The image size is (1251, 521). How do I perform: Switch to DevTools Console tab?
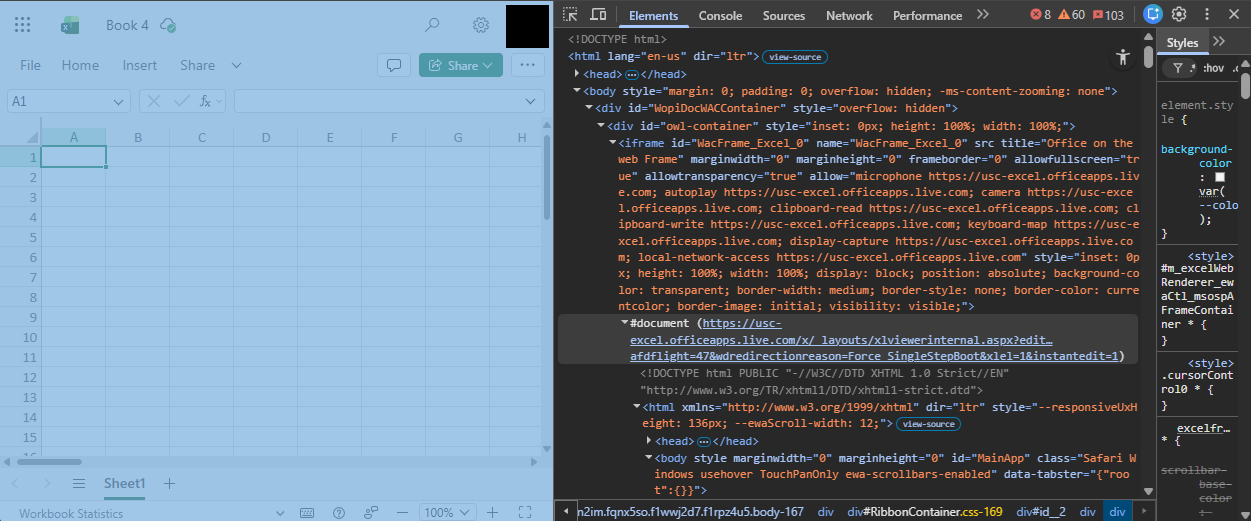point(720,15)
